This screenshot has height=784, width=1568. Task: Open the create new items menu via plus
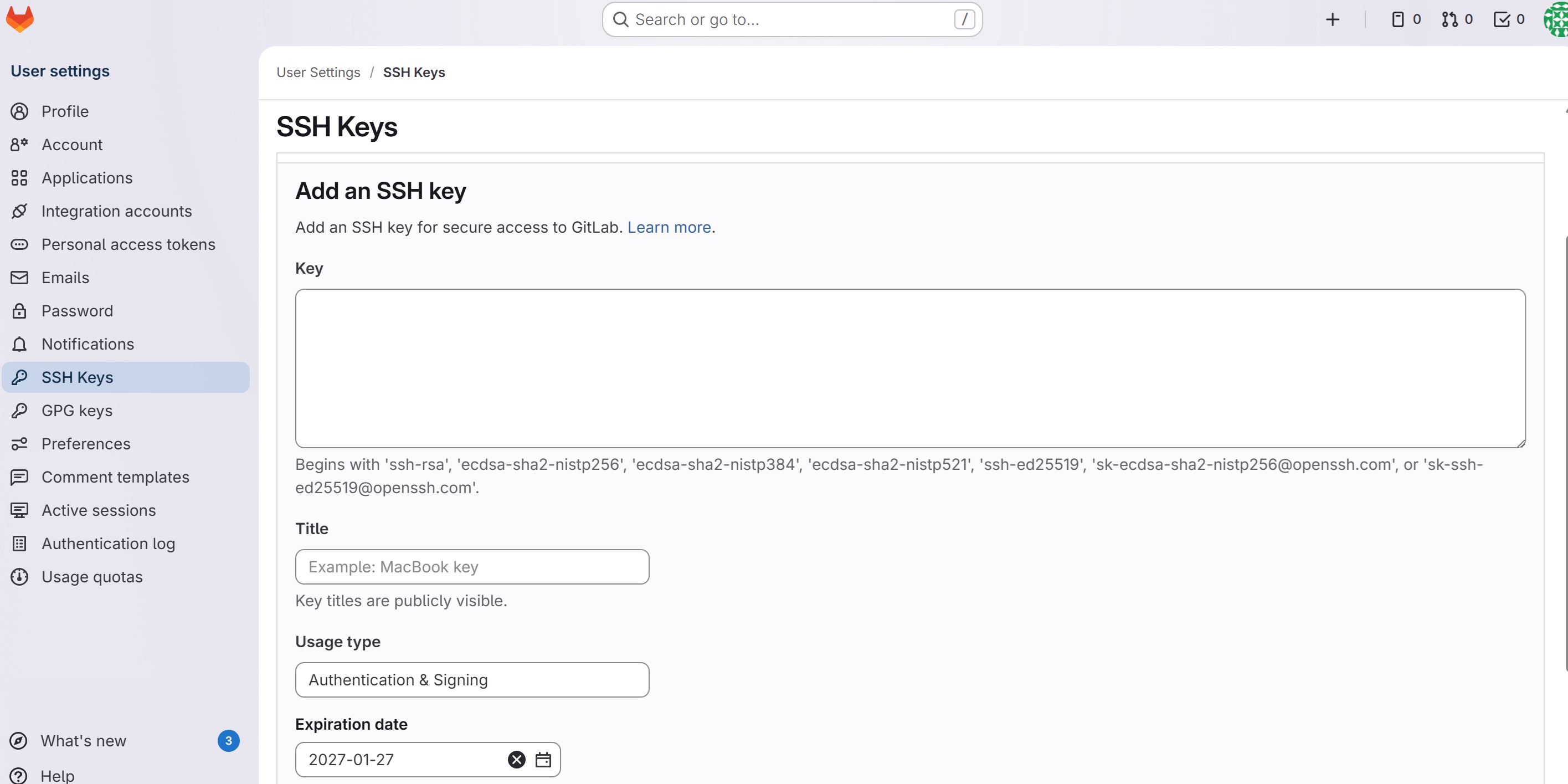tap(1333, 19)
